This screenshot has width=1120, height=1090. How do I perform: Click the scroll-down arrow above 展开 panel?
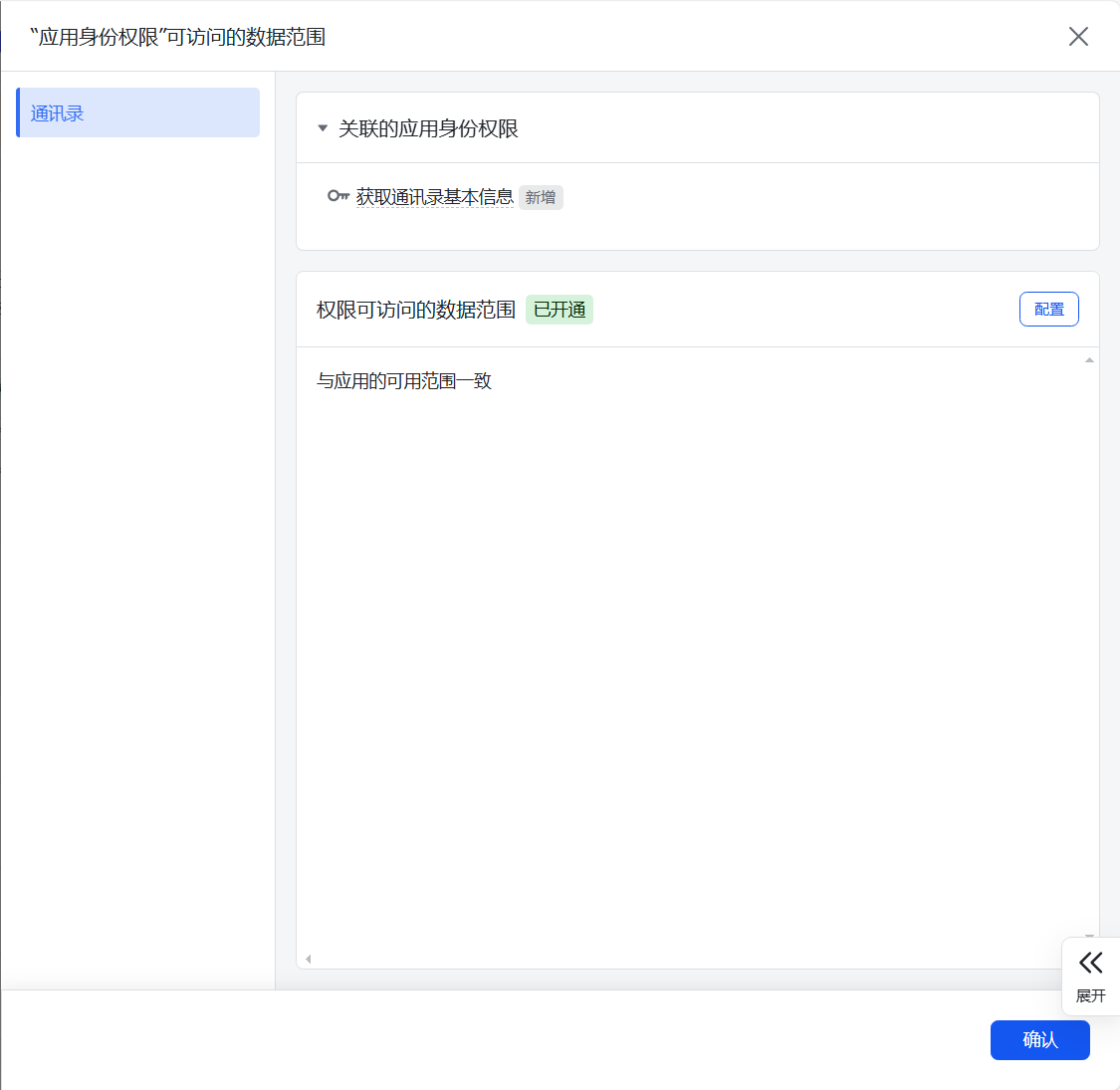pos(1089,936)
